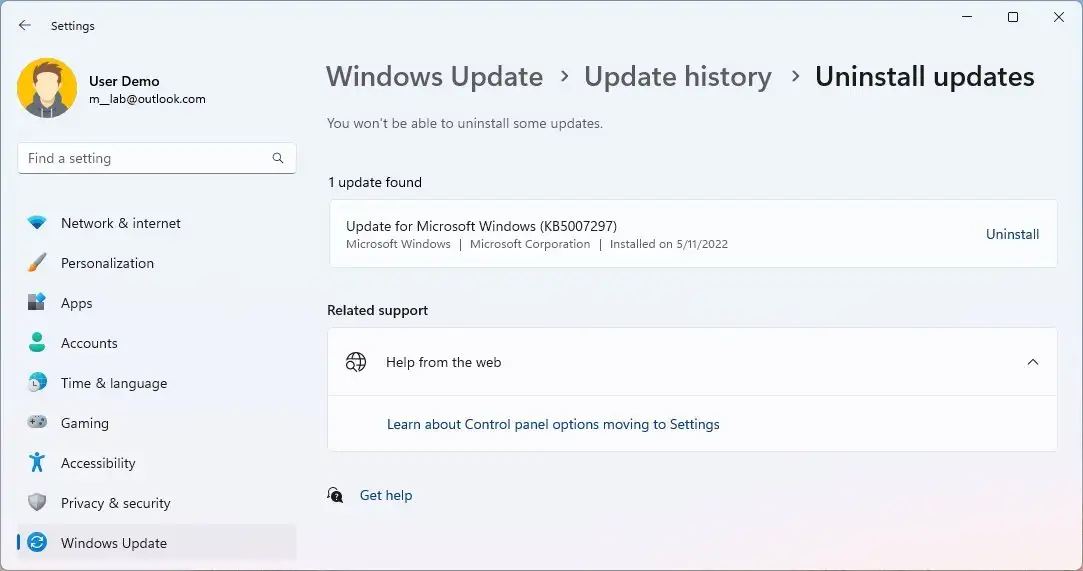Click the Time & language globe clock icon
Image resolution: width=1083 pixels, height=571 pixels.
click(37, 383)
